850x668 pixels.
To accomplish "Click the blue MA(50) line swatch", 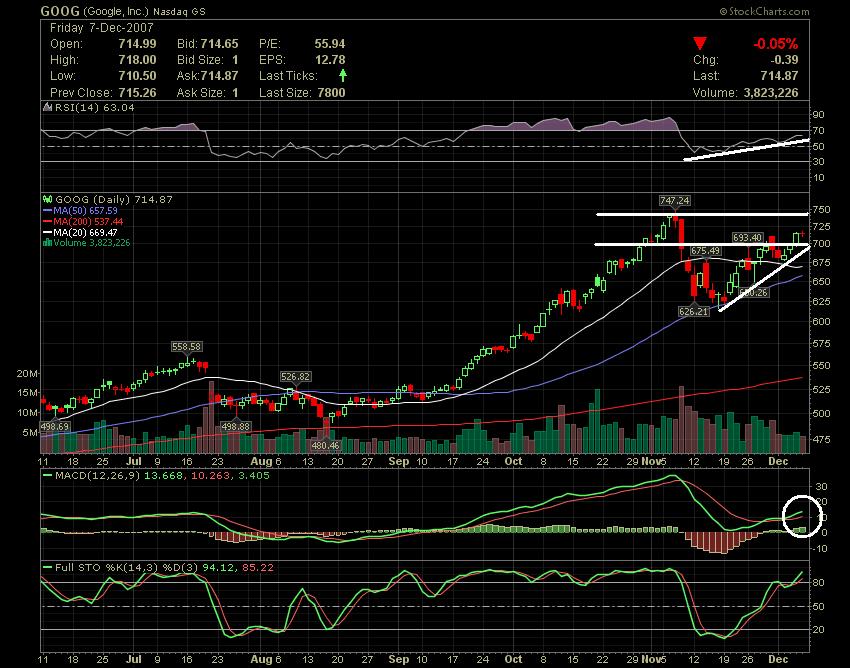I will [47, 210].
